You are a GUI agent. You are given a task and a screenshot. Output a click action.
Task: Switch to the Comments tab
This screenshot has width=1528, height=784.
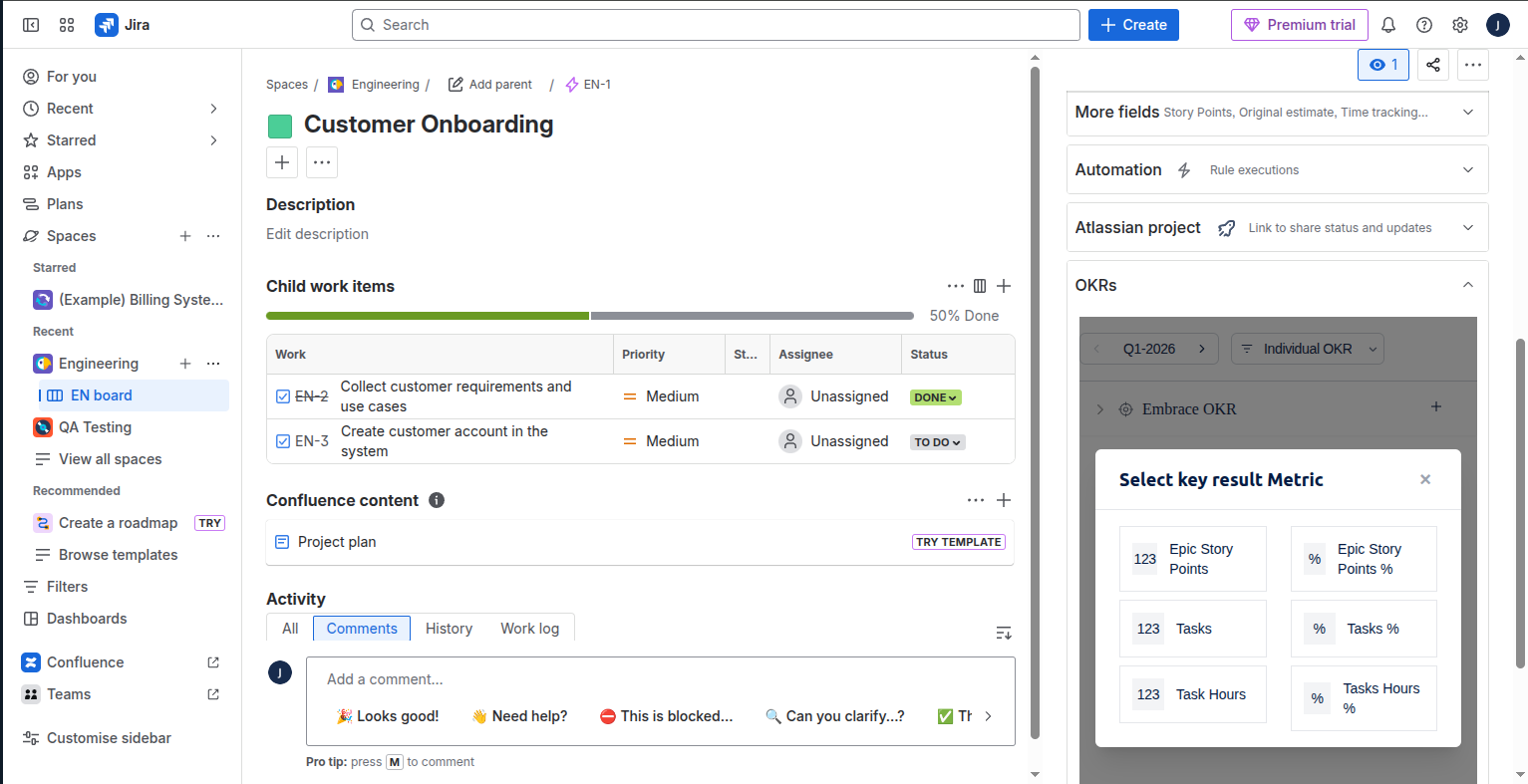pos(362,629)
